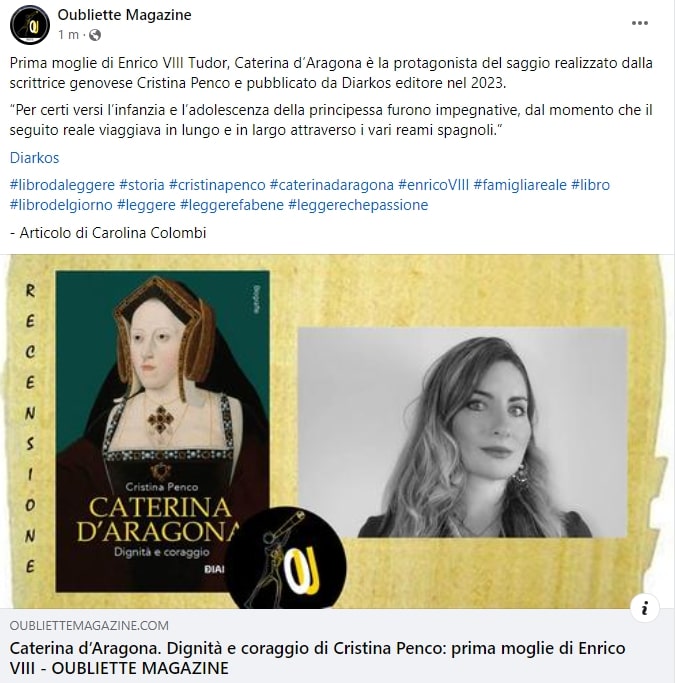
Task: Click the #storia hashtag
Action: point(142,185)
